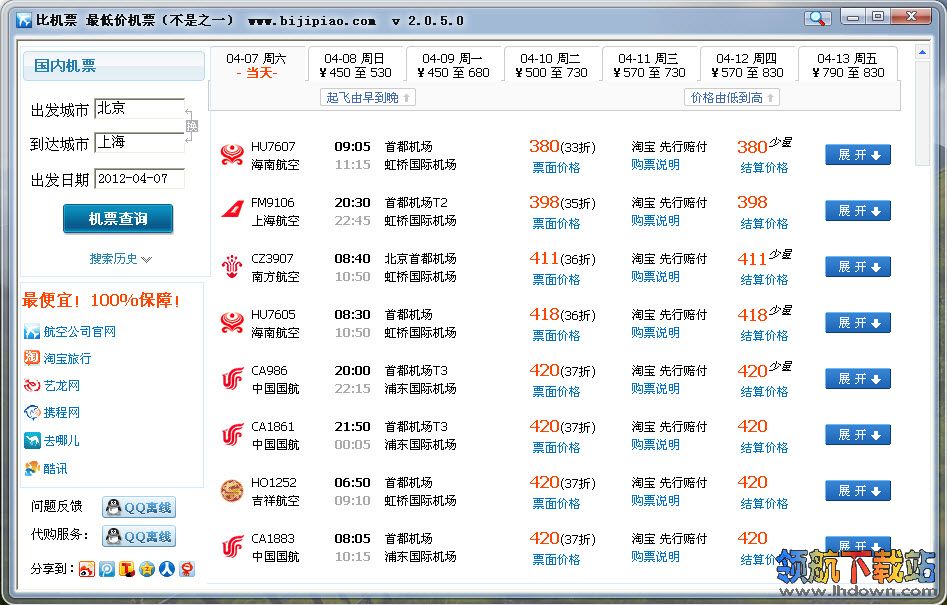Screen dimensions: 947x605
Task: Expand details for flight CA1861
Action: click(858, 435)
